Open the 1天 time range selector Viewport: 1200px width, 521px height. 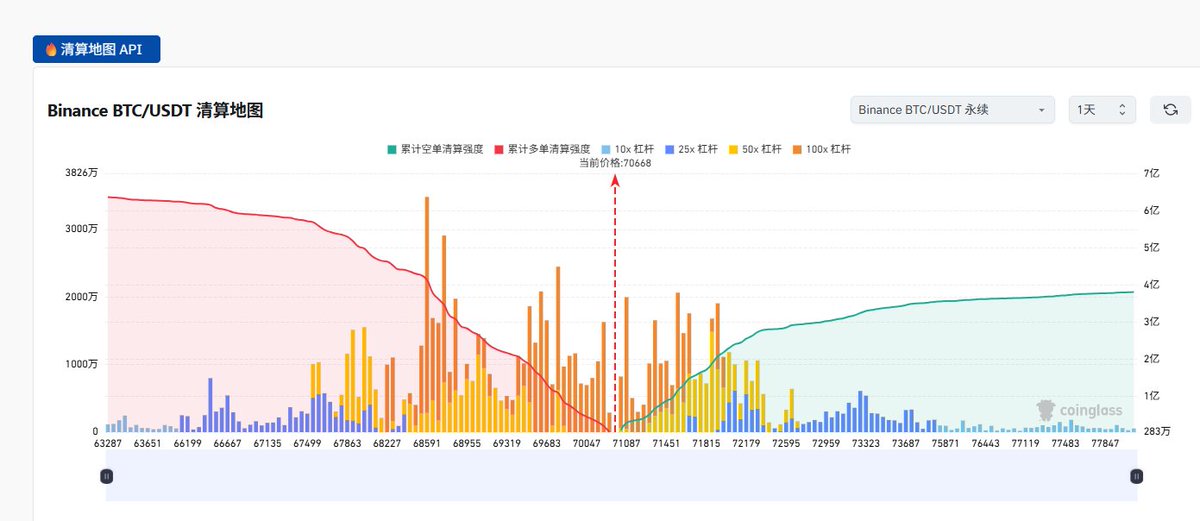1101,110
